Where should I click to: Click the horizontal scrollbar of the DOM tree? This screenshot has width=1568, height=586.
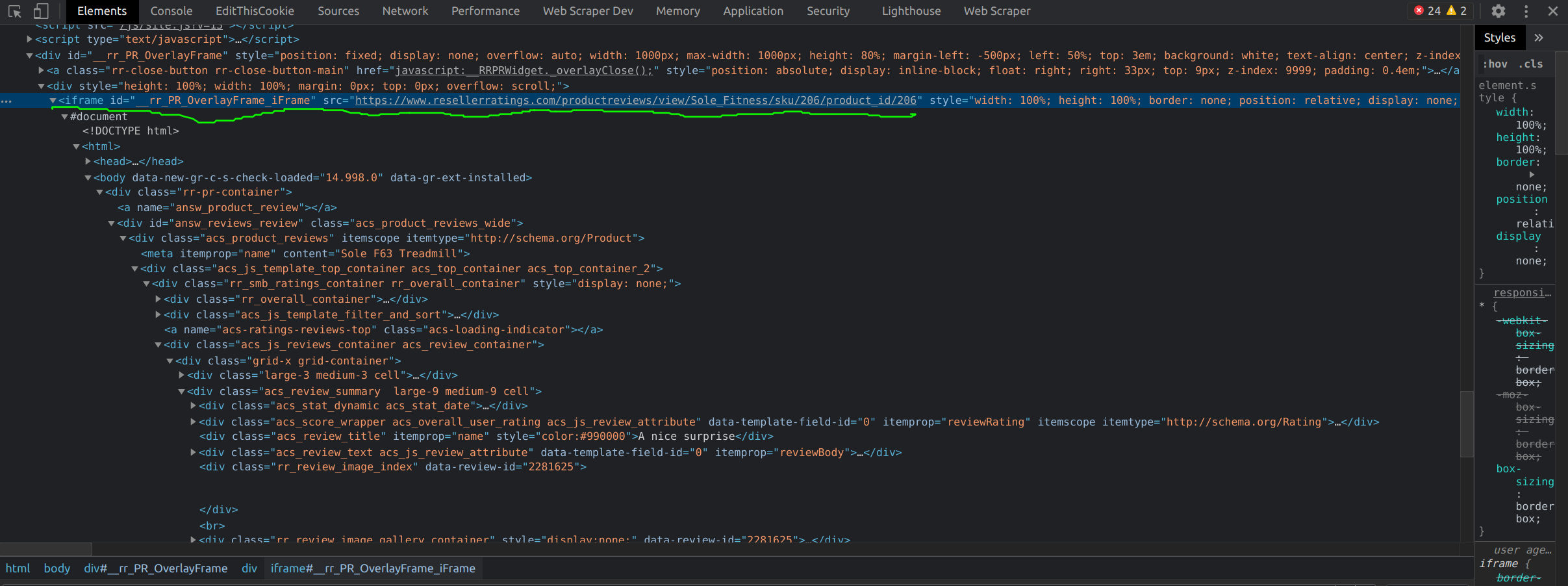45,549
